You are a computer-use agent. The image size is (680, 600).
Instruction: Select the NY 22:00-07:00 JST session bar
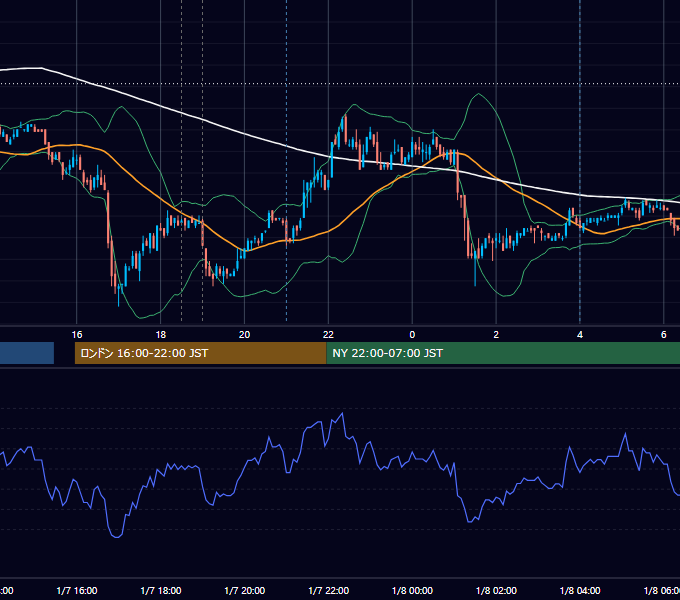[x=503, y=353]
